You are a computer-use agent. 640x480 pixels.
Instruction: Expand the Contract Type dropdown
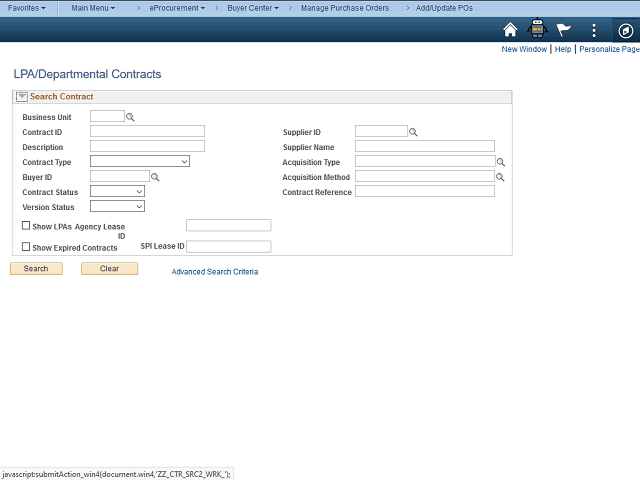click(x=140, y=161)
